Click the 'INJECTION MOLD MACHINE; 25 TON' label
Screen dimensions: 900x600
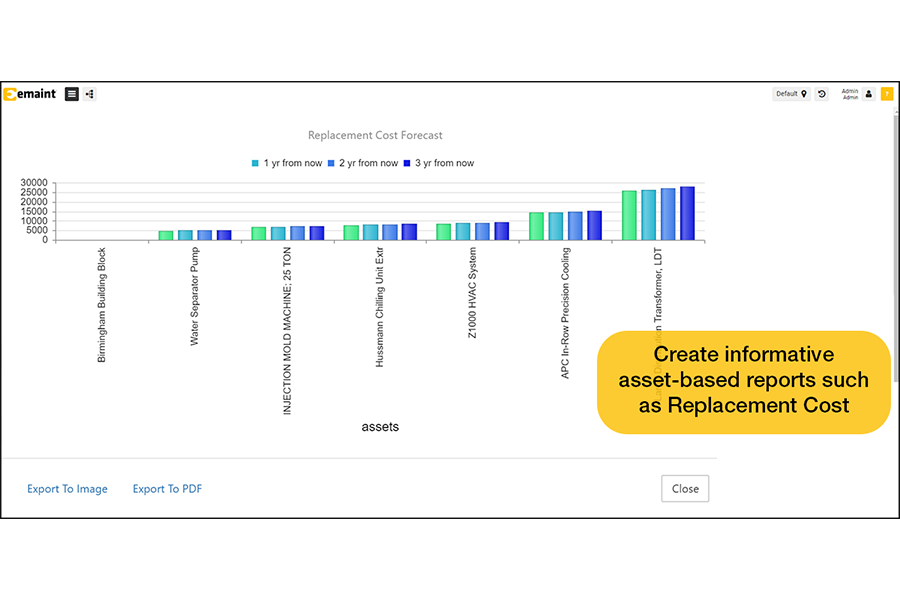[287, 331]
